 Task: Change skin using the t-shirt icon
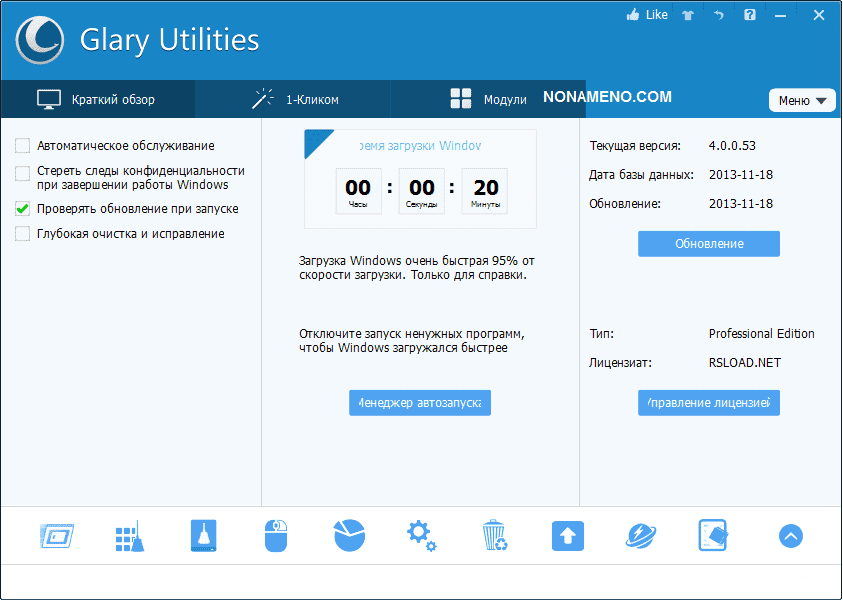687,15
